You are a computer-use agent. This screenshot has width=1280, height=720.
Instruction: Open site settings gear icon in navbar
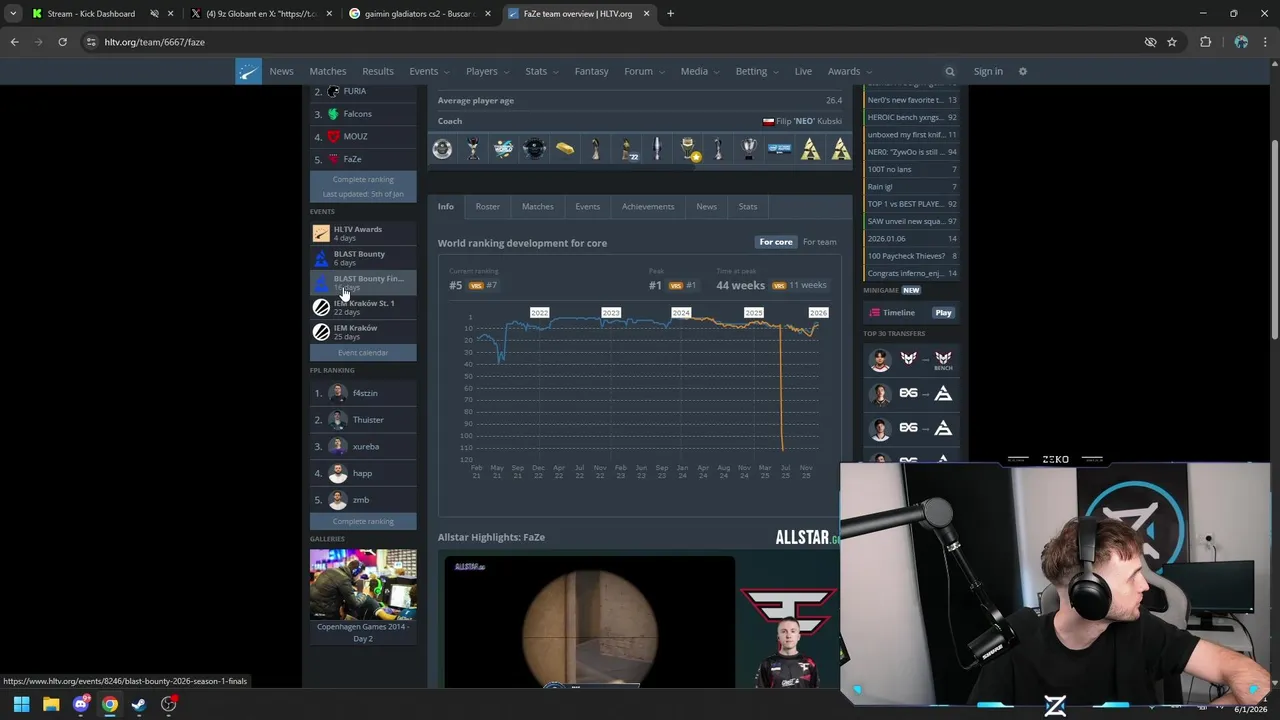pos(1022,71)
